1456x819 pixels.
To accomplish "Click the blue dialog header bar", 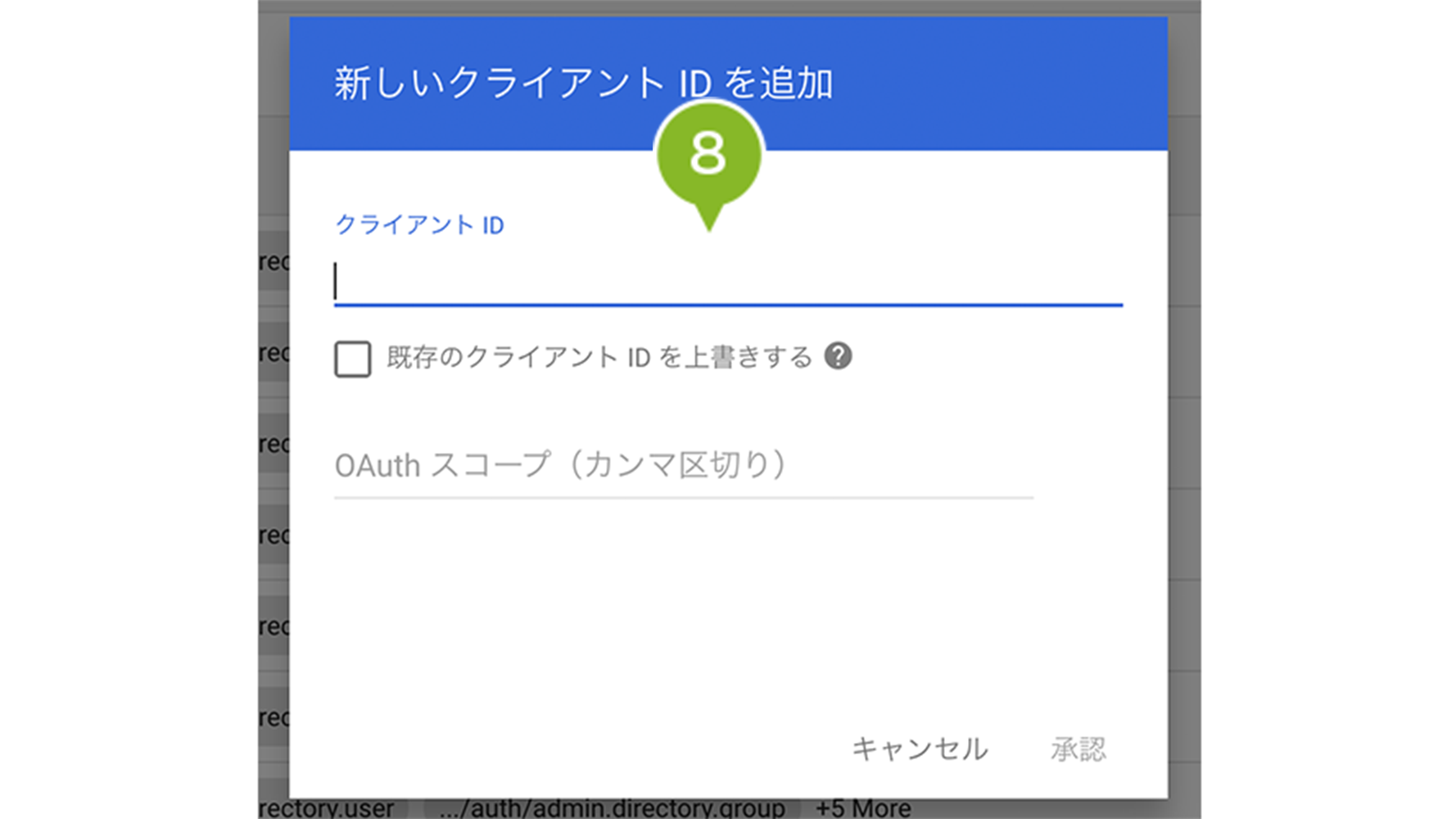I will coord(983,82).
